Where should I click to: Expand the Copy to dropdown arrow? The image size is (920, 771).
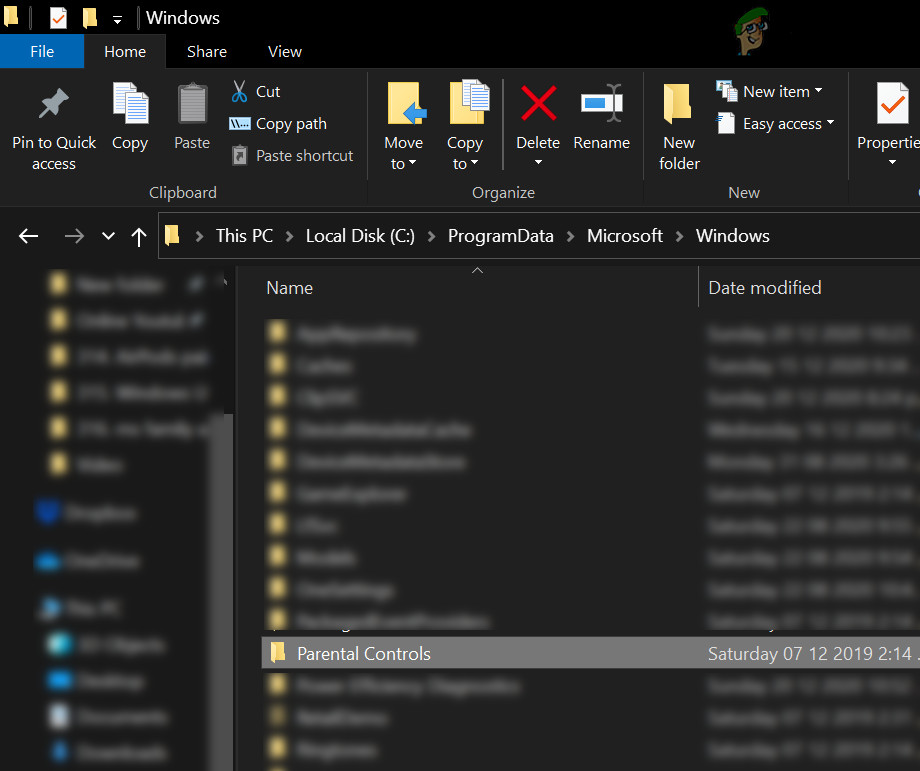[474, 163]
